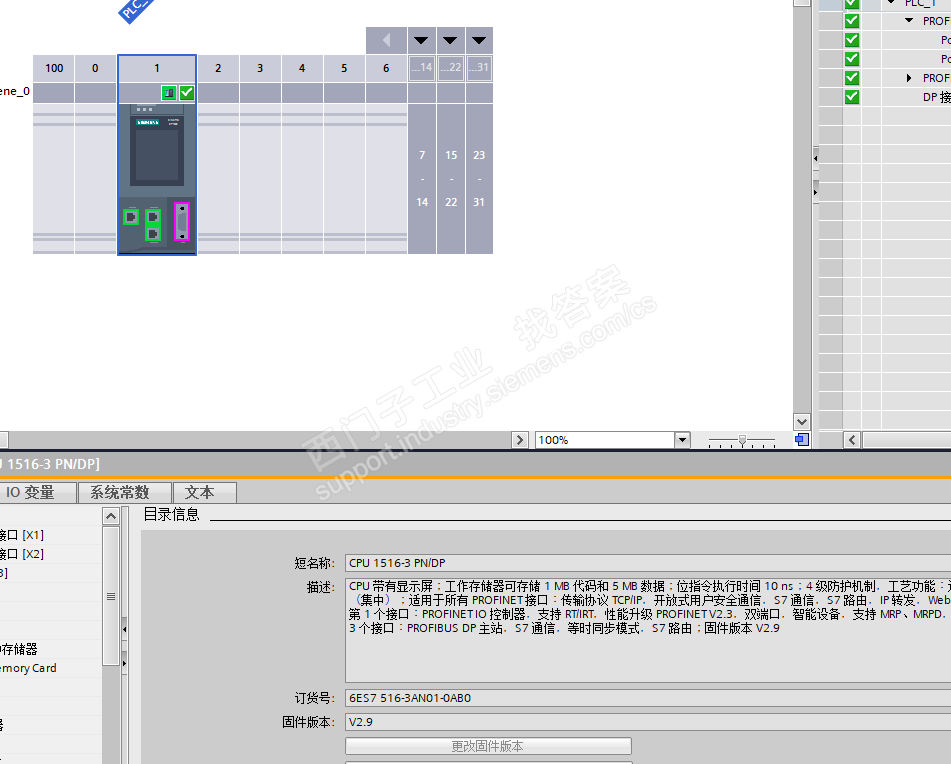Open the 100% zoom level dropdown

[x=682, y=440]
